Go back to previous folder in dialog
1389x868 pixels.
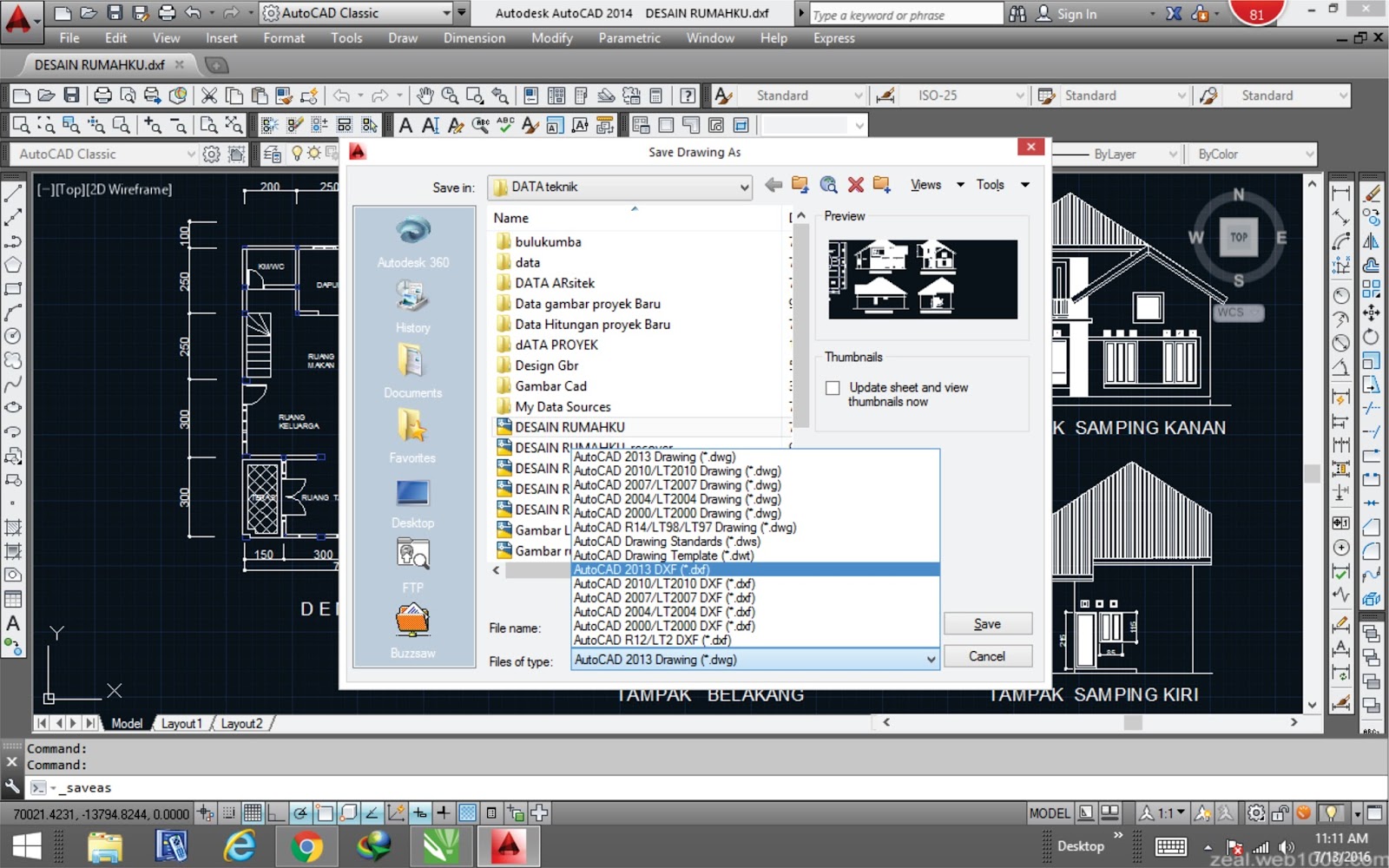pyautogui.click(x=773, y=185)
